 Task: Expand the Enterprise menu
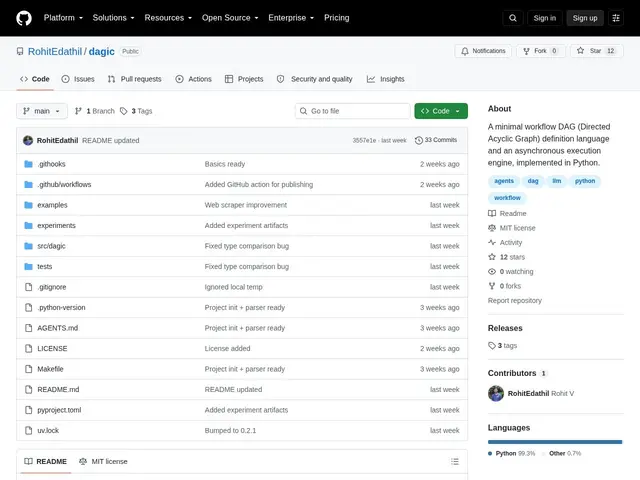point(291,18)
